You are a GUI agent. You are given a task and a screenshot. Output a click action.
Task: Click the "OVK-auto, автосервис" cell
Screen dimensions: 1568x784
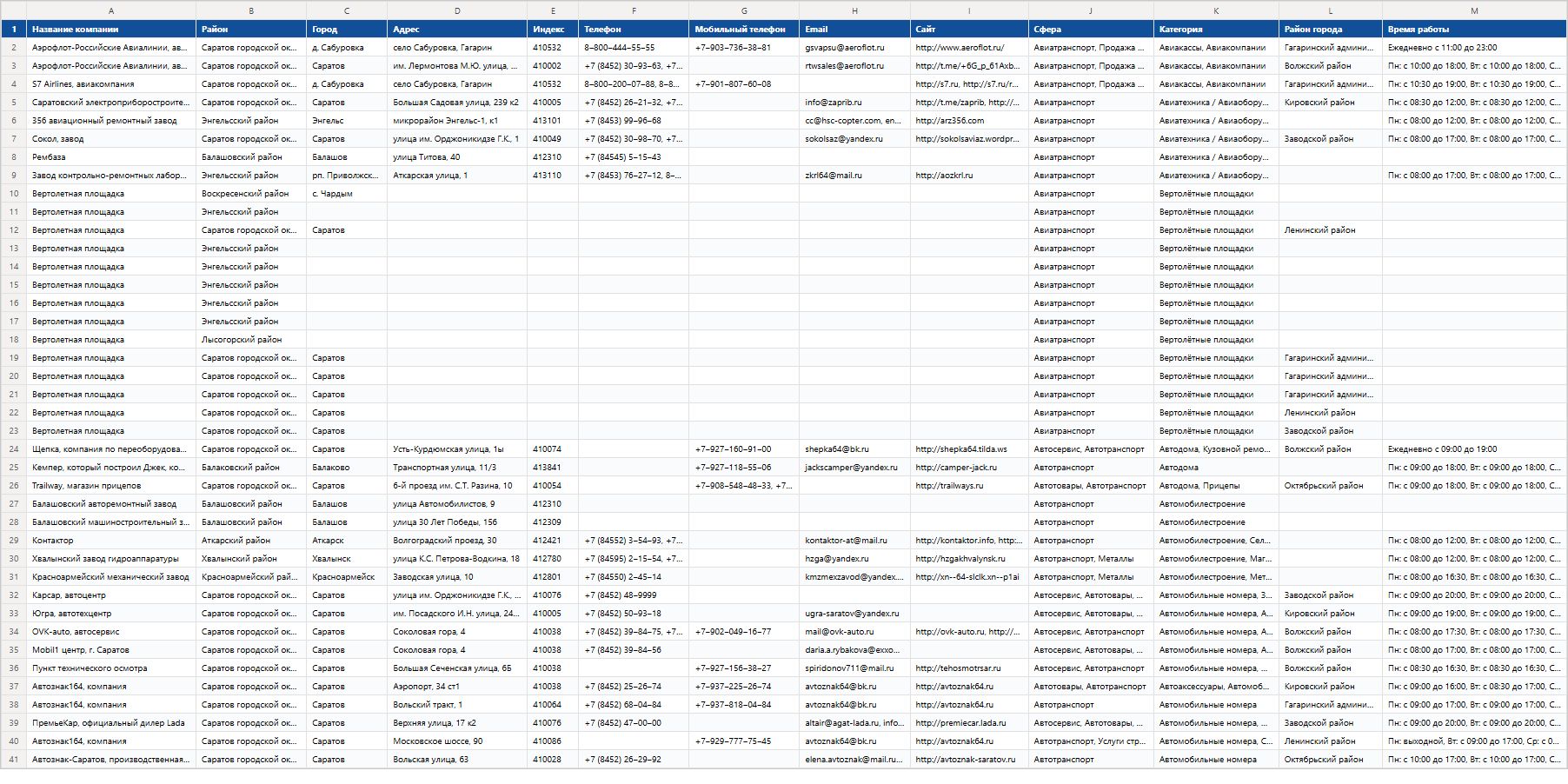[111, 632]
